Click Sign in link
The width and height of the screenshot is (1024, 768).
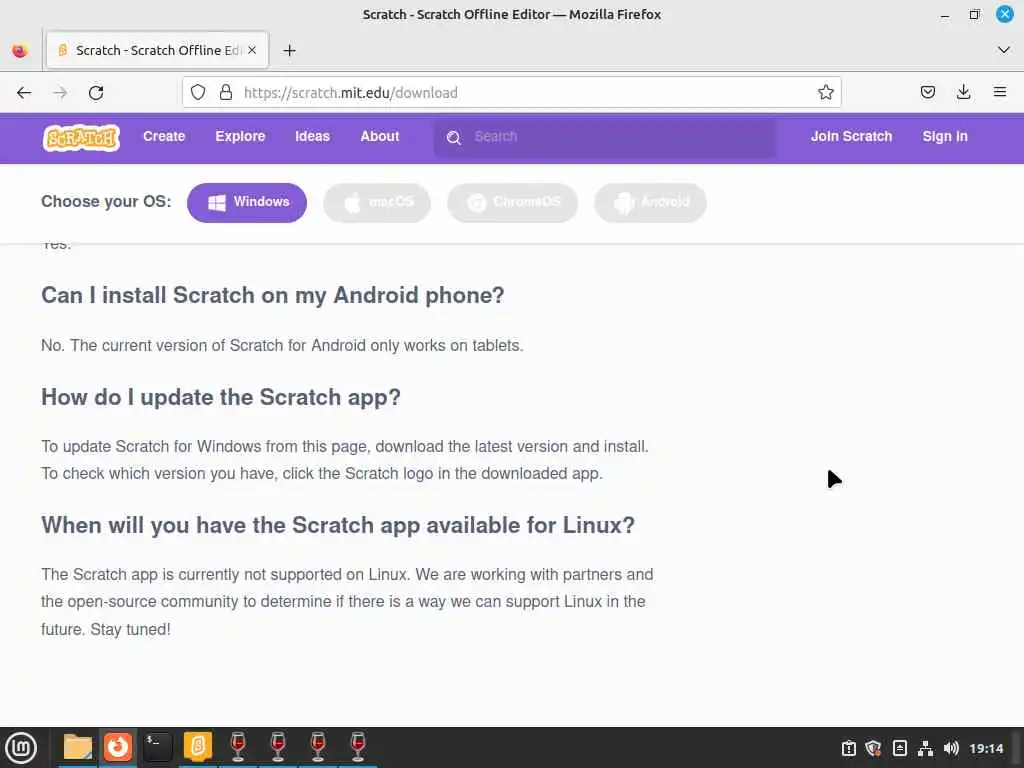pos(945,136)
